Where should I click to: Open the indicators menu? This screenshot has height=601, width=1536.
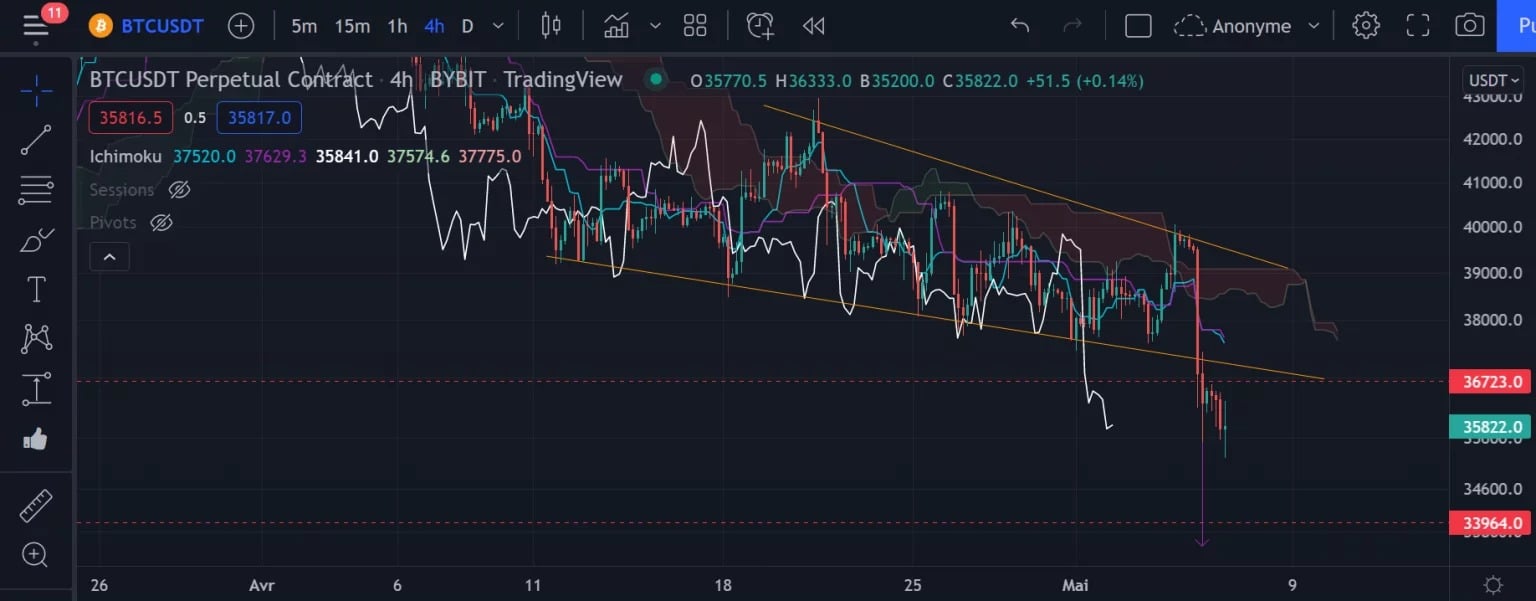[617, 26]
